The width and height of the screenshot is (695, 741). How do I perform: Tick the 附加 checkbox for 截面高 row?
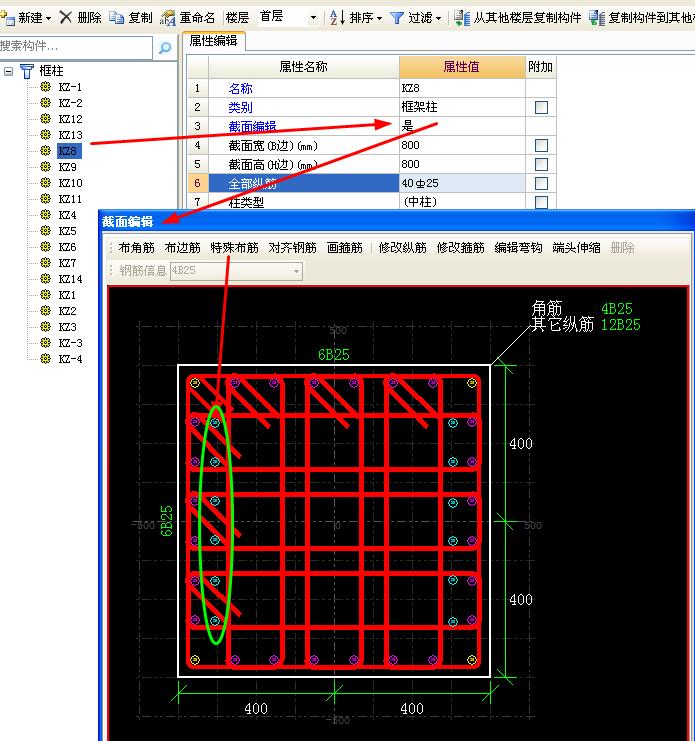click(541, 164)
